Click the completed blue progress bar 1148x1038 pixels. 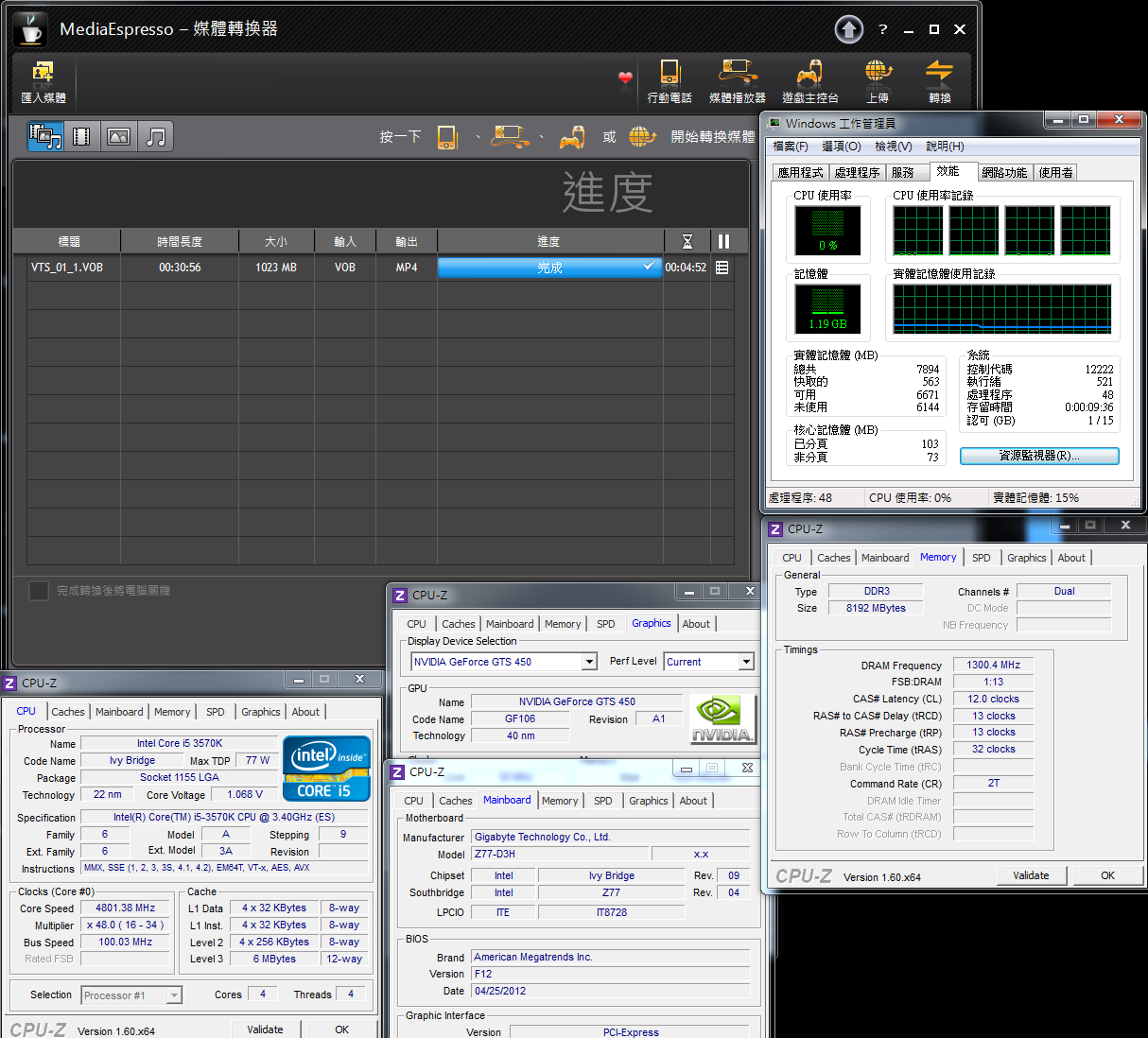(549, 268)
